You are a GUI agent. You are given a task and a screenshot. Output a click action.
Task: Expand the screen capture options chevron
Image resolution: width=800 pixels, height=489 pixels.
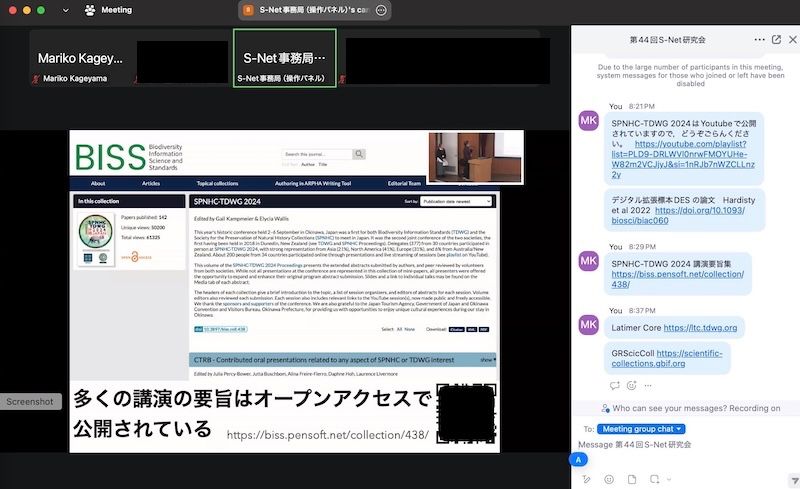(x=669, y=479)
